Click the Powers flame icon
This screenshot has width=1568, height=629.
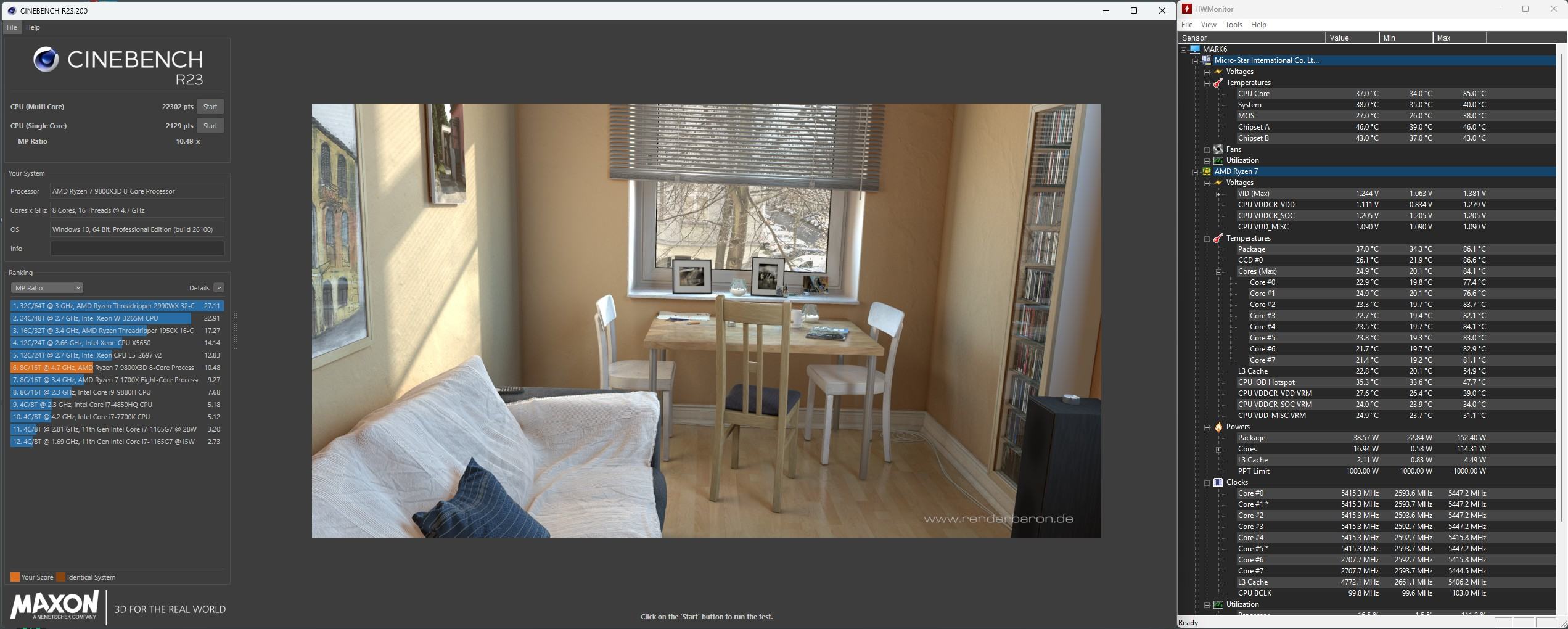pos(1218,427)
